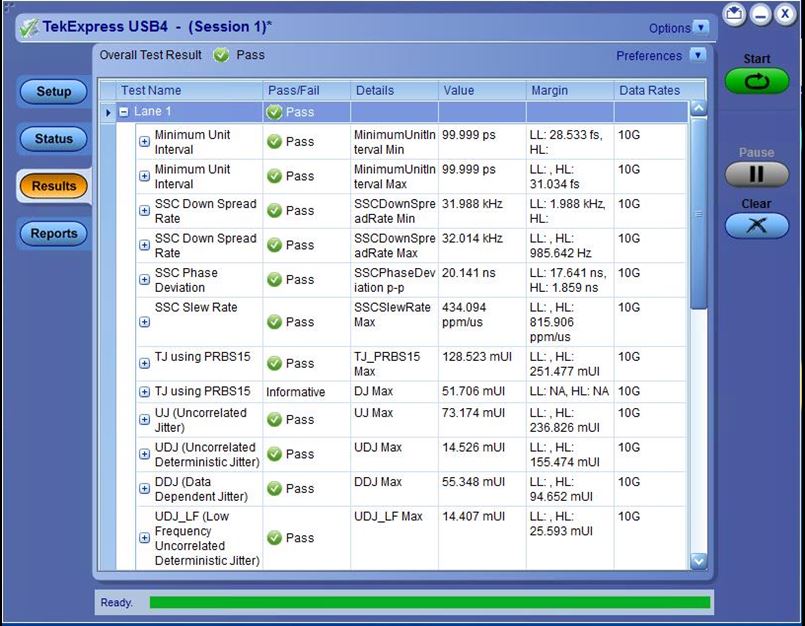Viewport: 805px width, 626px height.
Task: Open the Options dropdown menu
Action: [701, 28]
